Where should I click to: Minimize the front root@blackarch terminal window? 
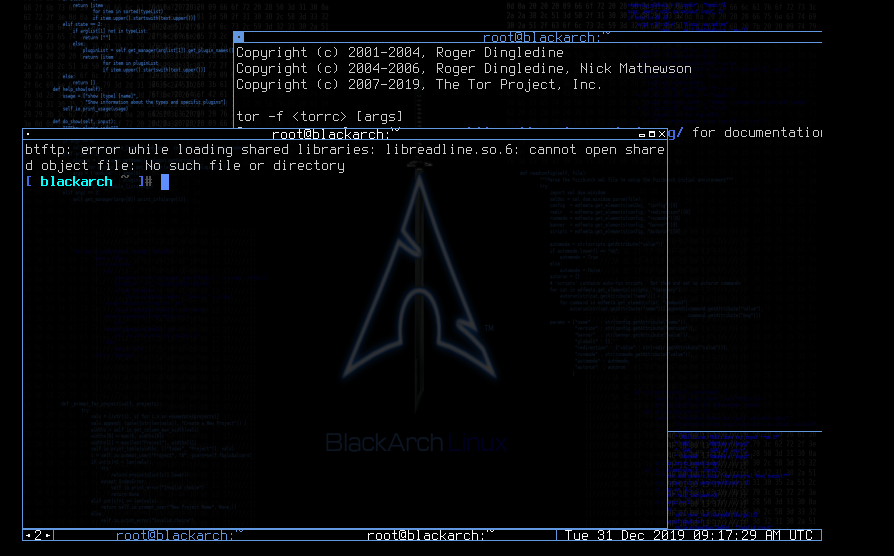642,135
